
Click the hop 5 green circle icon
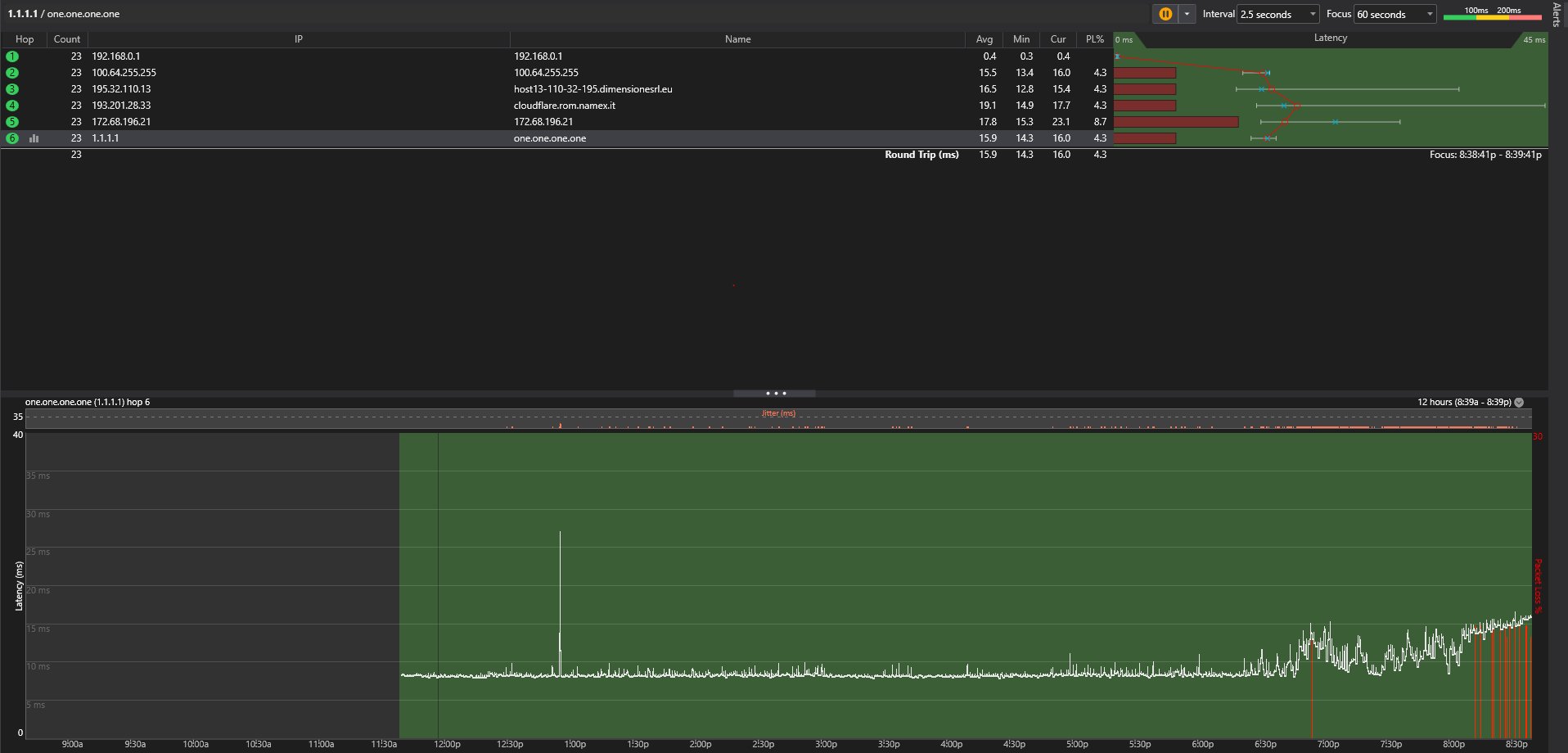click(x=12, y=122)
